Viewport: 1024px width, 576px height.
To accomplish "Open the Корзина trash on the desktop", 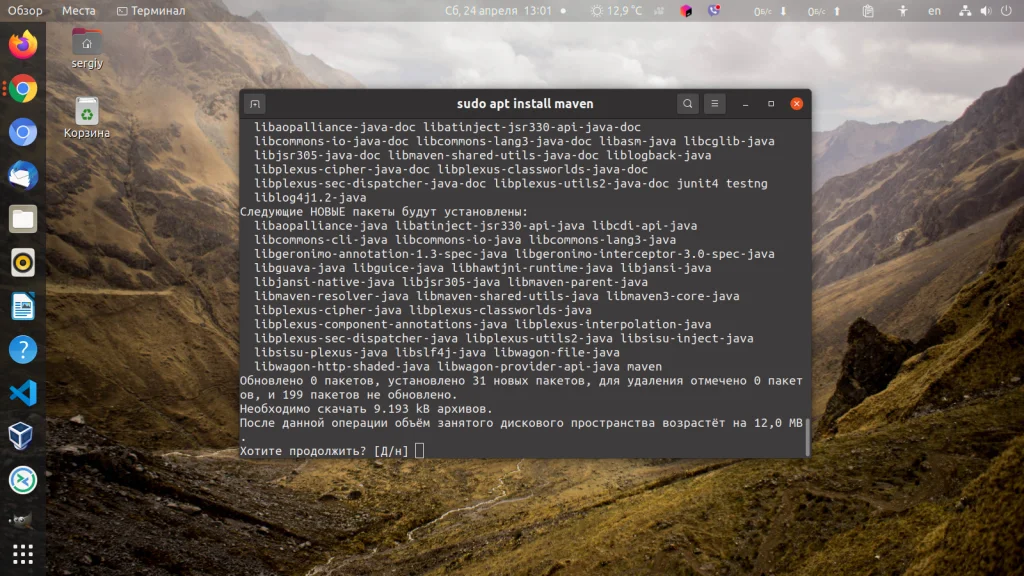I will click(86, 110).
